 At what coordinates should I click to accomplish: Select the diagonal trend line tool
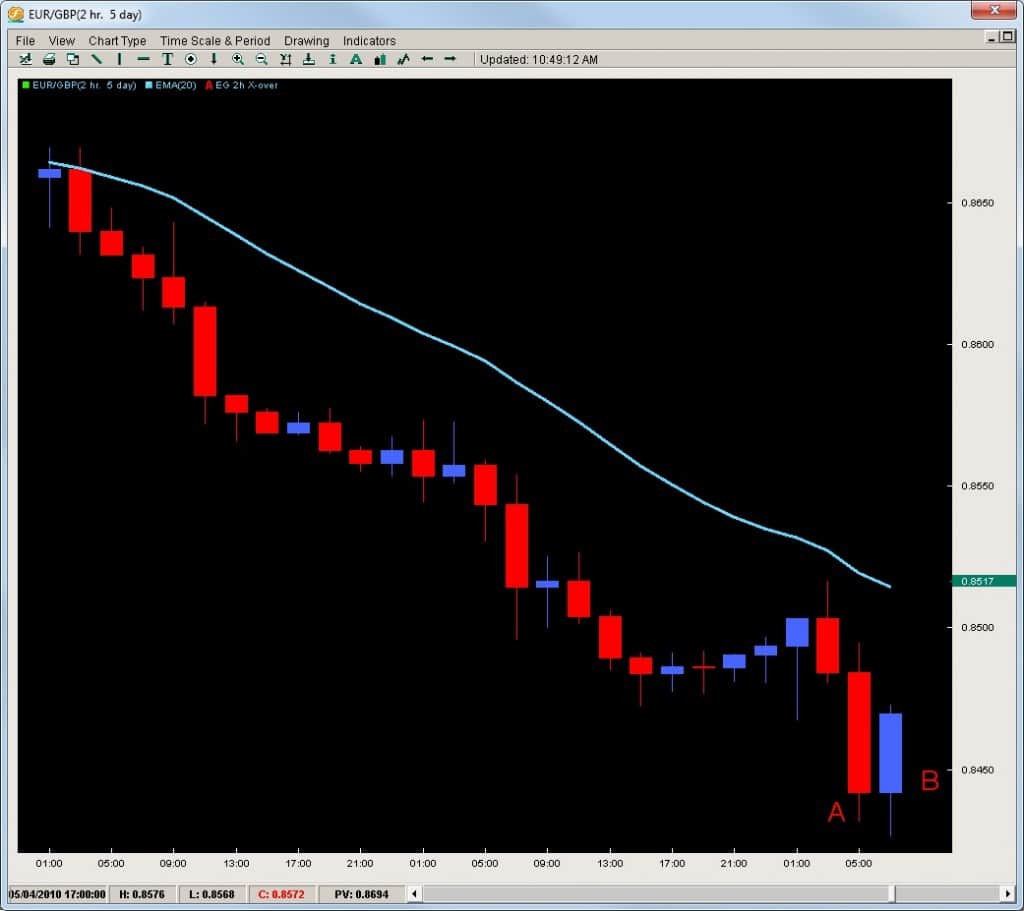coord(96,59)
